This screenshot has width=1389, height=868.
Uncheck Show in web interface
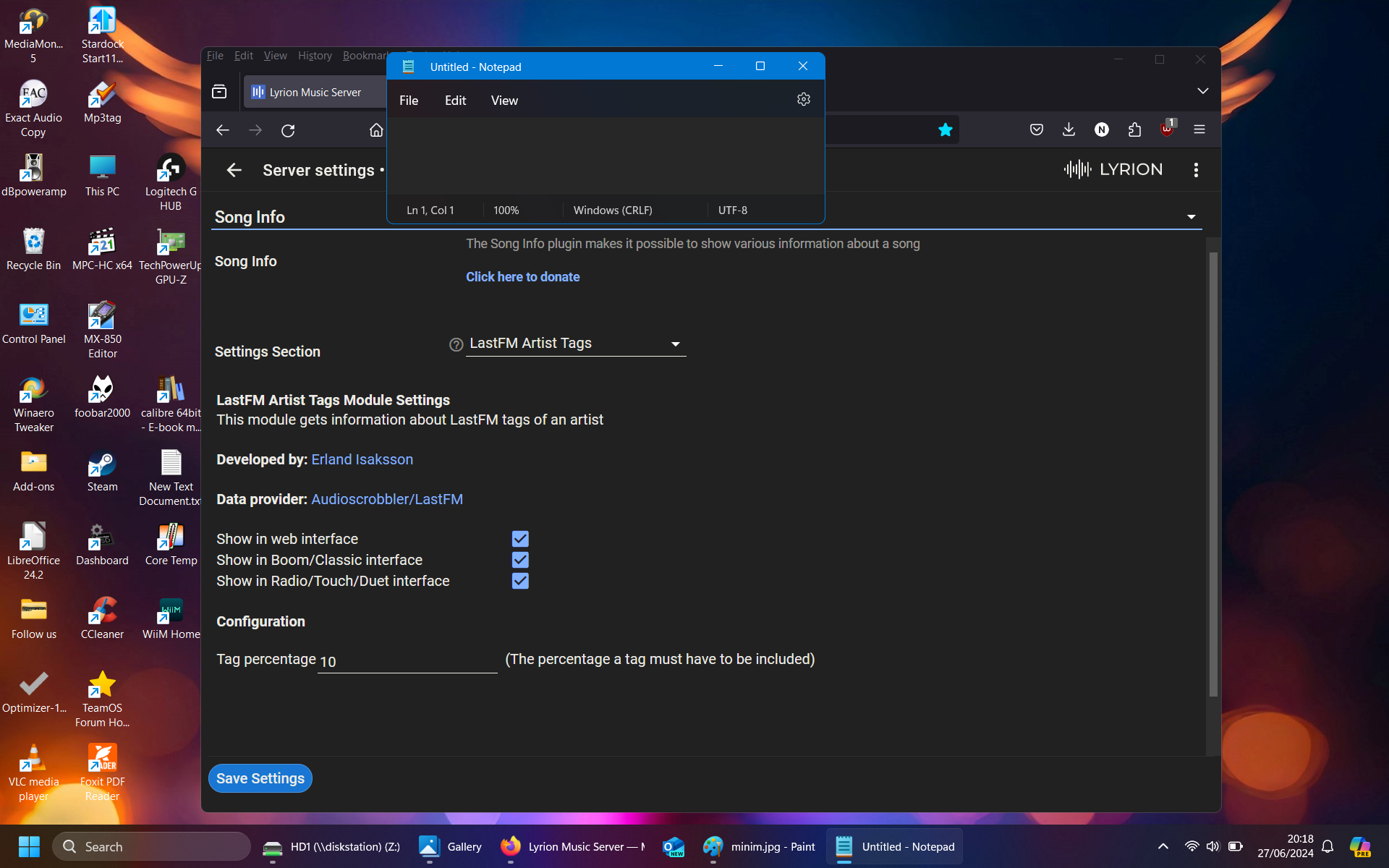pyautogui.click(x=520, y=539)
